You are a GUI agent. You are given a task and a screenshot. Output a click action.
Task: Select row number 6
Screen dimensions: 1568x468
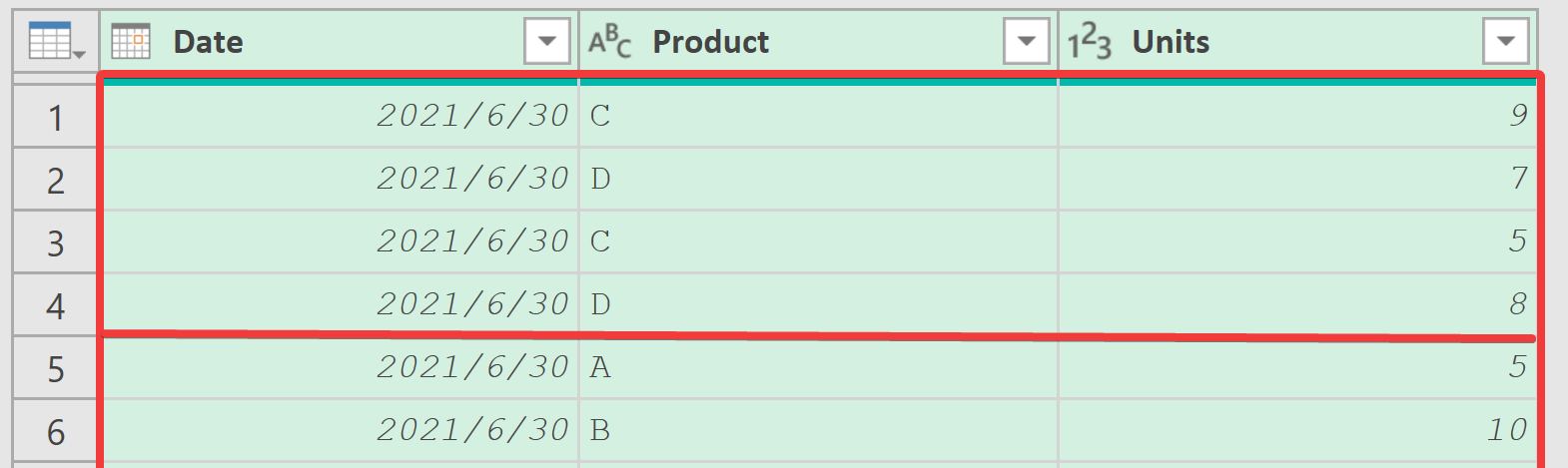pyautogui.click(x=56, y=431)
